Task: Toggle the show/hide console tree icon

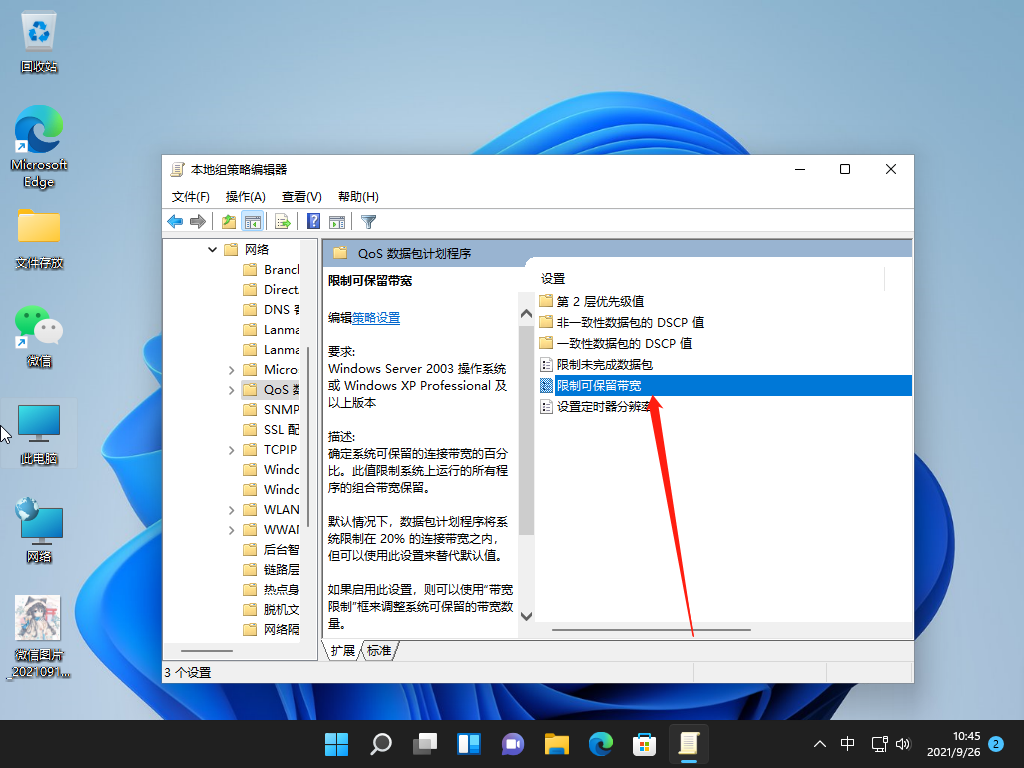Action: [x=253, y=221]
